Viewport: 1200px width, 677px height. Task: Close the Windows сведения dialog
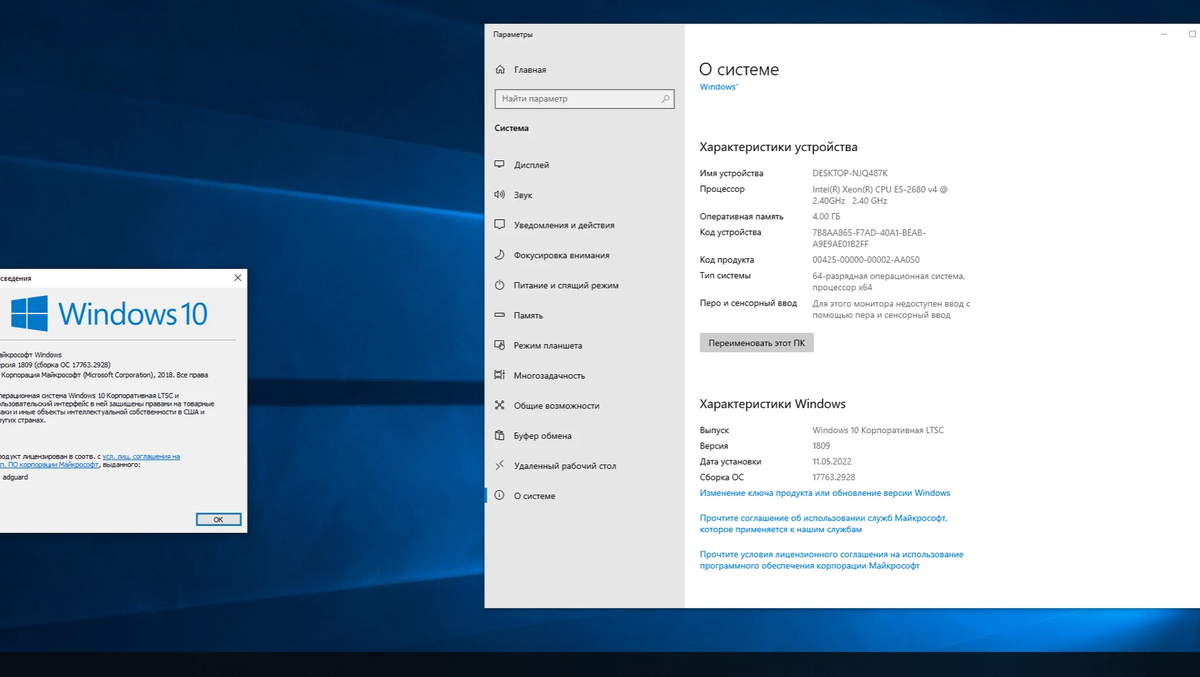coord(237,277)
